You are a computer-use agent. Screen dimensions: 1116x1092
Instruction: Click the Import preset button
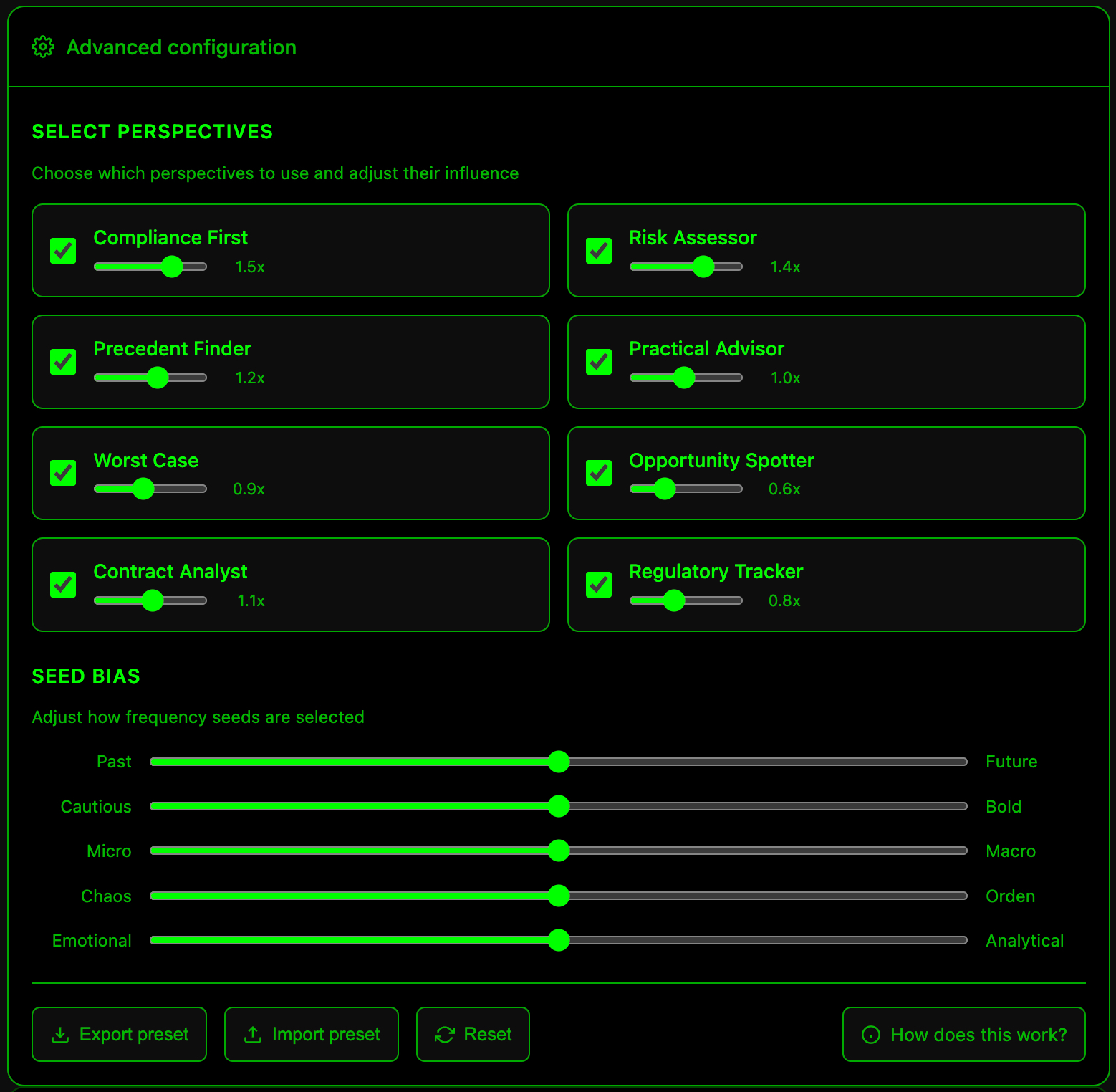tap(312, 1034)
